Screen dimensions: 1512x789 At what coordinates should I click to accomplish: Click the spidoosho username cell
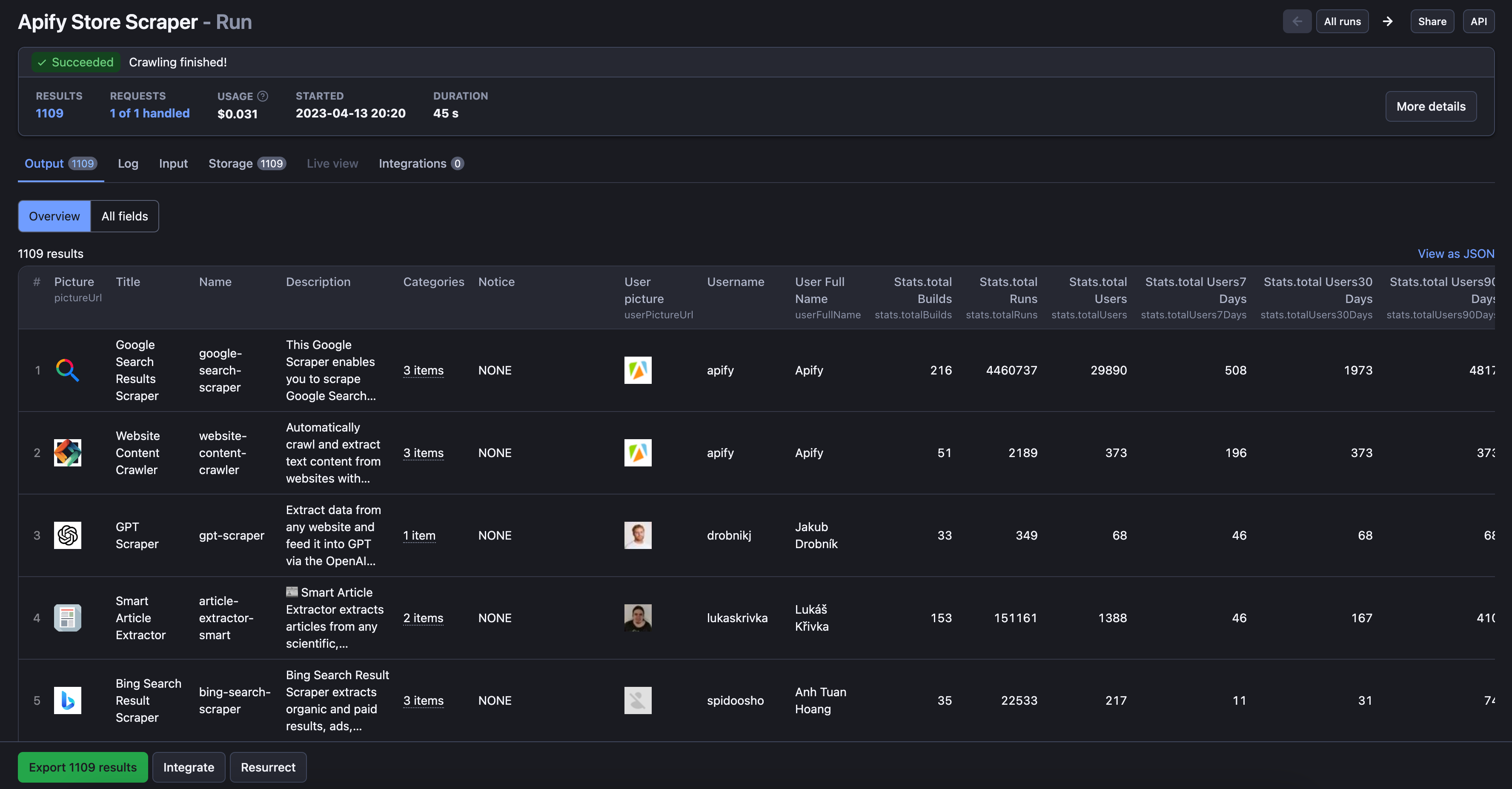[736, 700]
